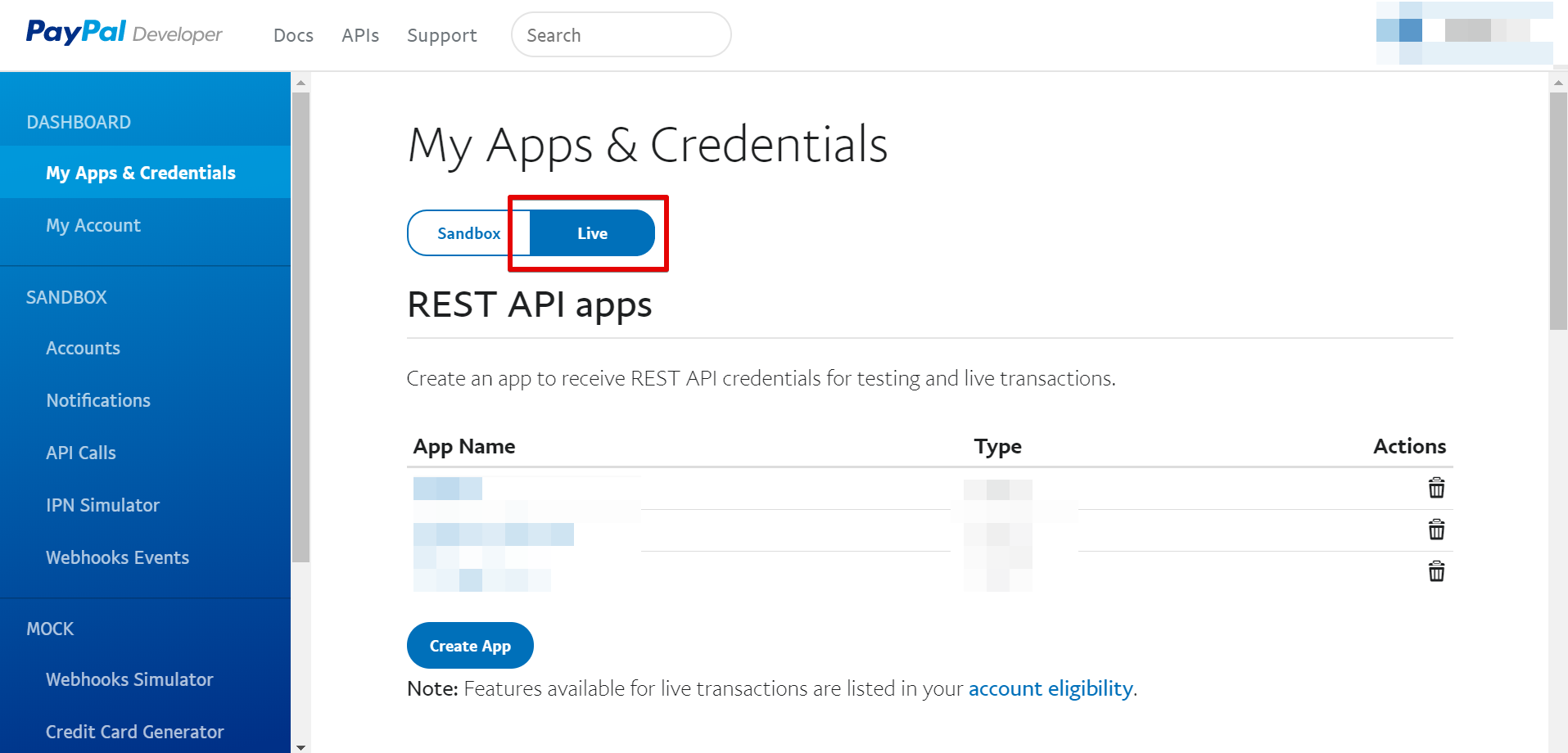Delete the first app via trash icon
The height and width of the screenshot is (753, 1568).
pos(1436,488)
